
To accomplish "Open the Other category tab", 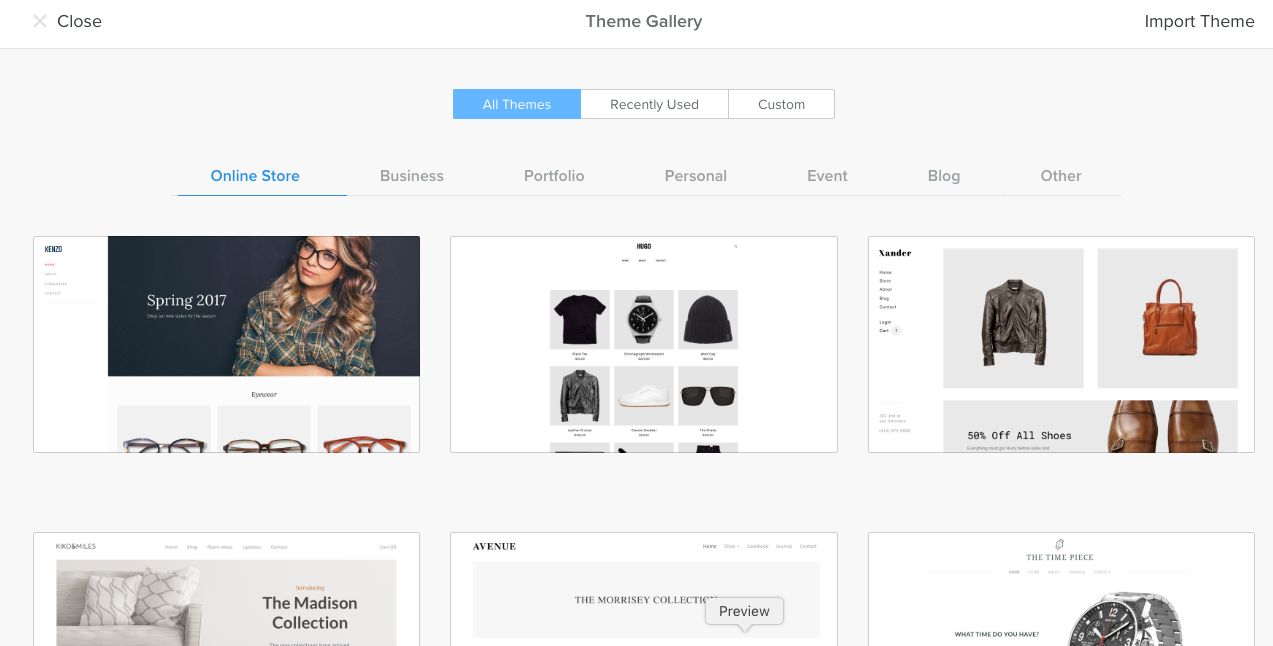I will [x=1061, y=176].
